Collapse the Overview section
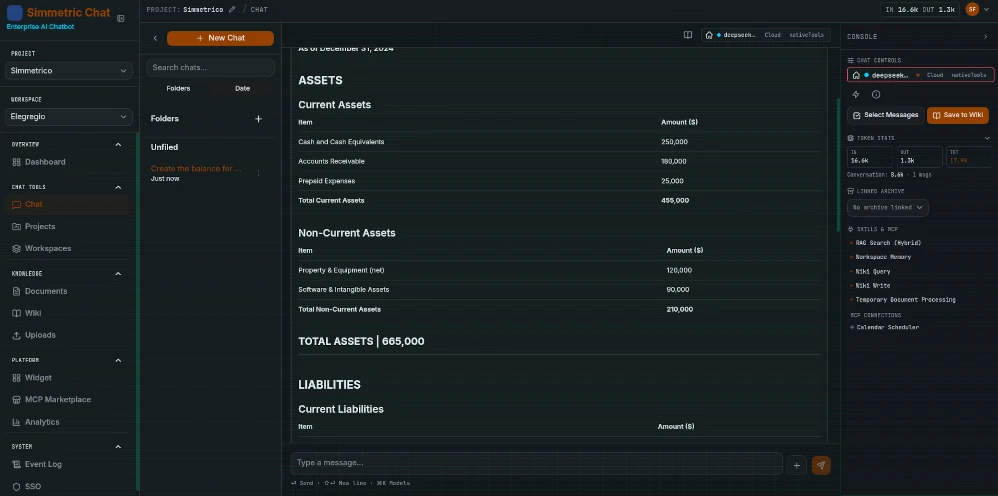This screenshot has width=998, height=496. coord(118,145)
